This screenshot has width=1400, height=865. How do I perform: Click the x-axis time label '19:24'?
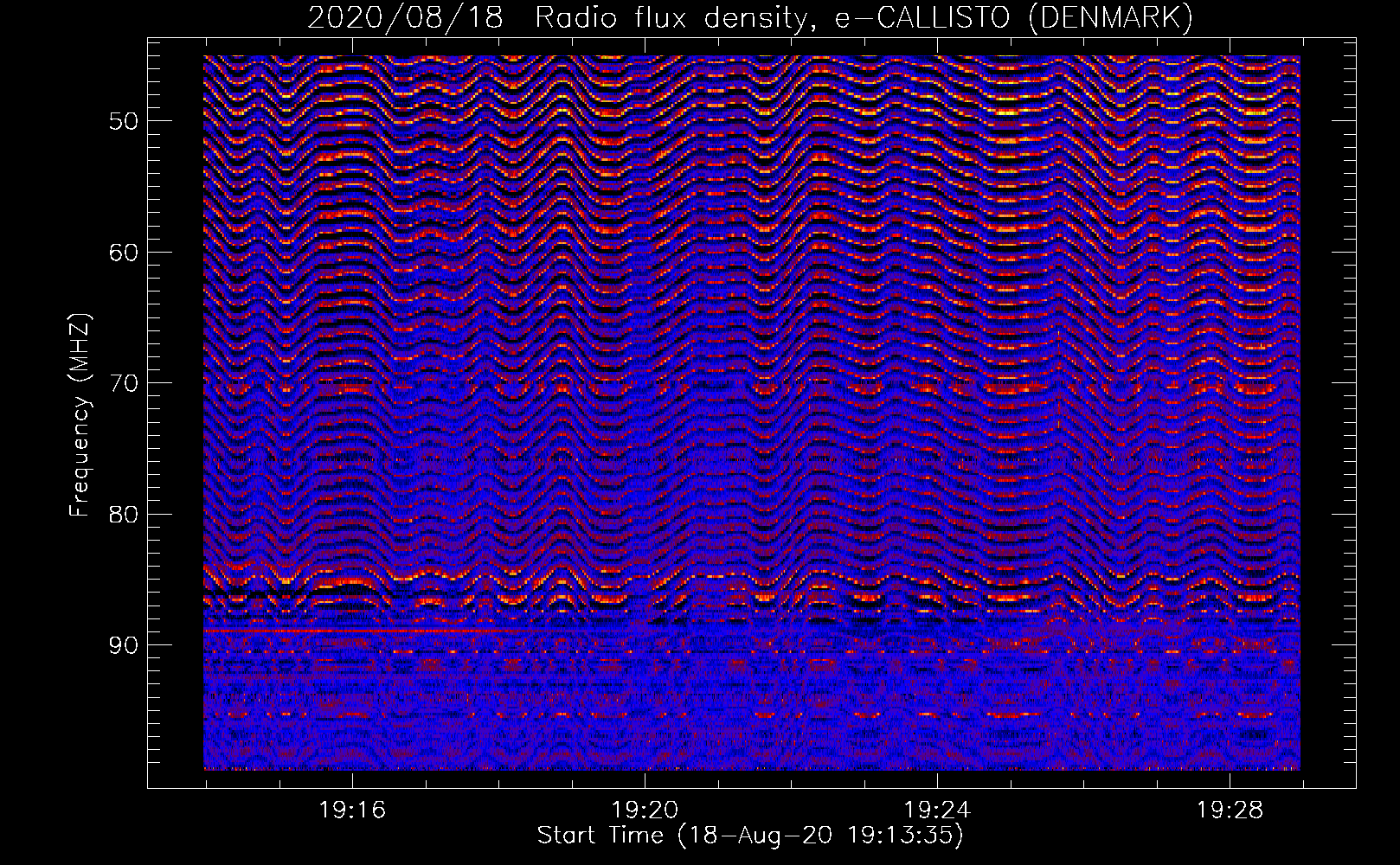(937, 811)
